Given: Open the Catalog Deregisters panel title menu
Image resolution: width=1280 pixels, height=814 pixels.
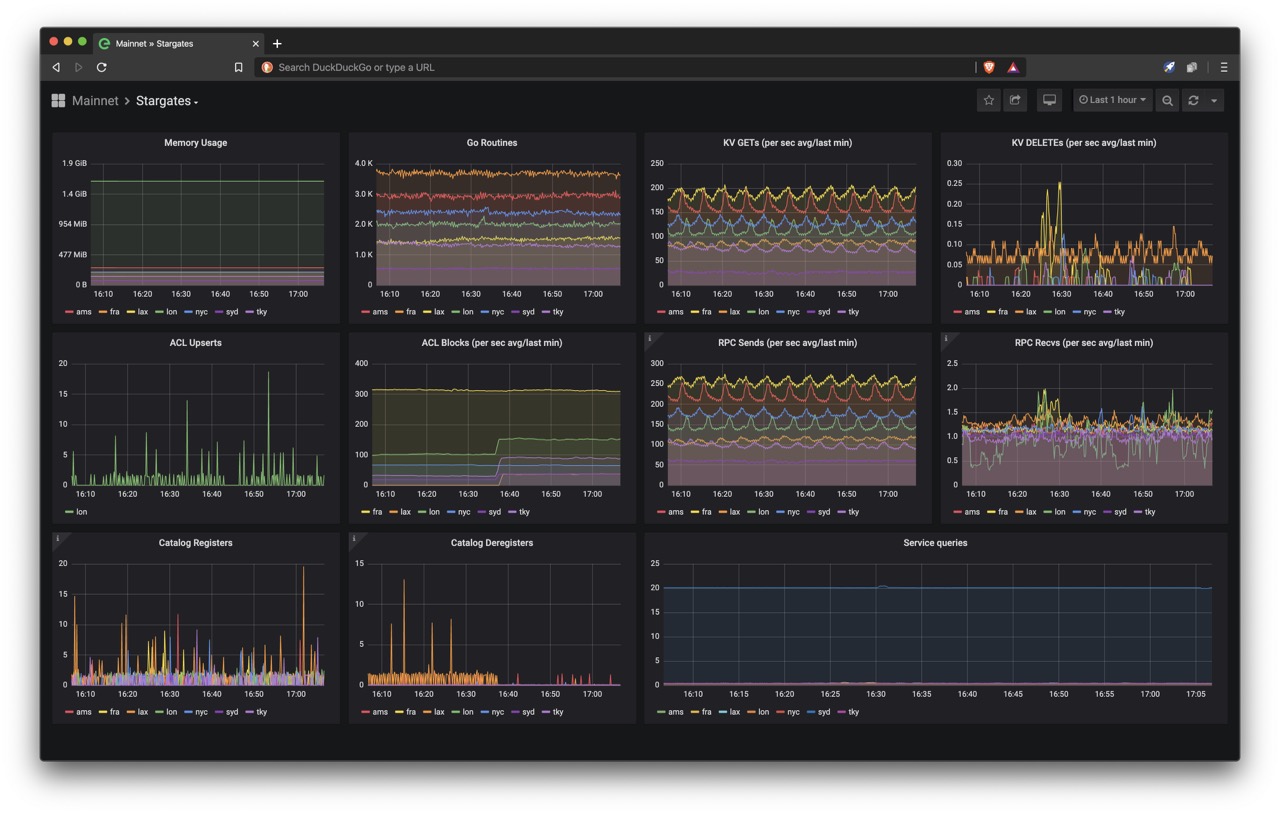Looking at the screenshot, I should (x=492, y=543).
